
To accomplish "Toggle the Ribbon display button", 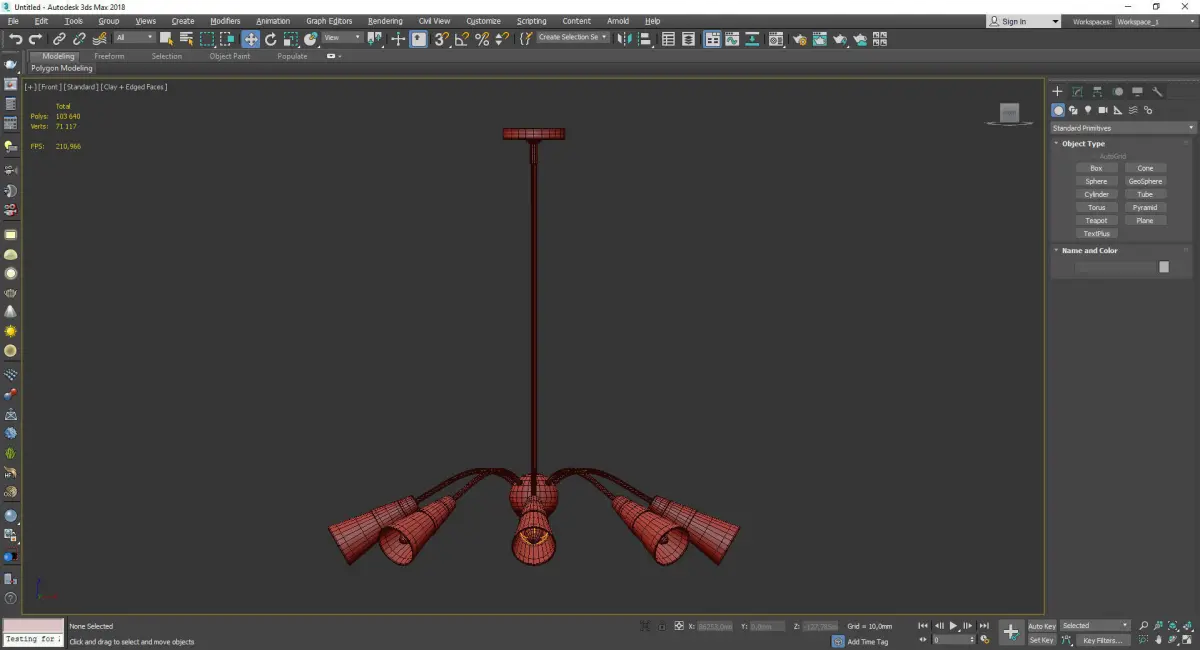I will (x=713, y=39).
